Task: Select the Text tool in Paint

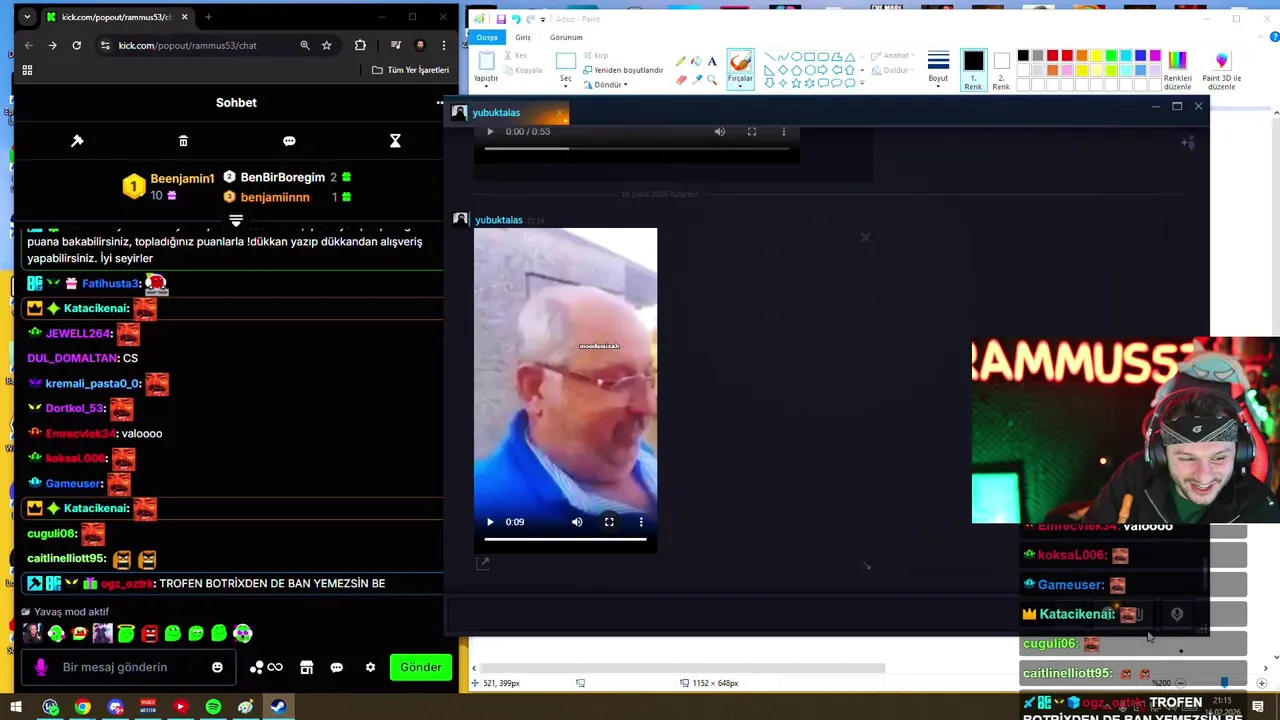Action: 712,61
